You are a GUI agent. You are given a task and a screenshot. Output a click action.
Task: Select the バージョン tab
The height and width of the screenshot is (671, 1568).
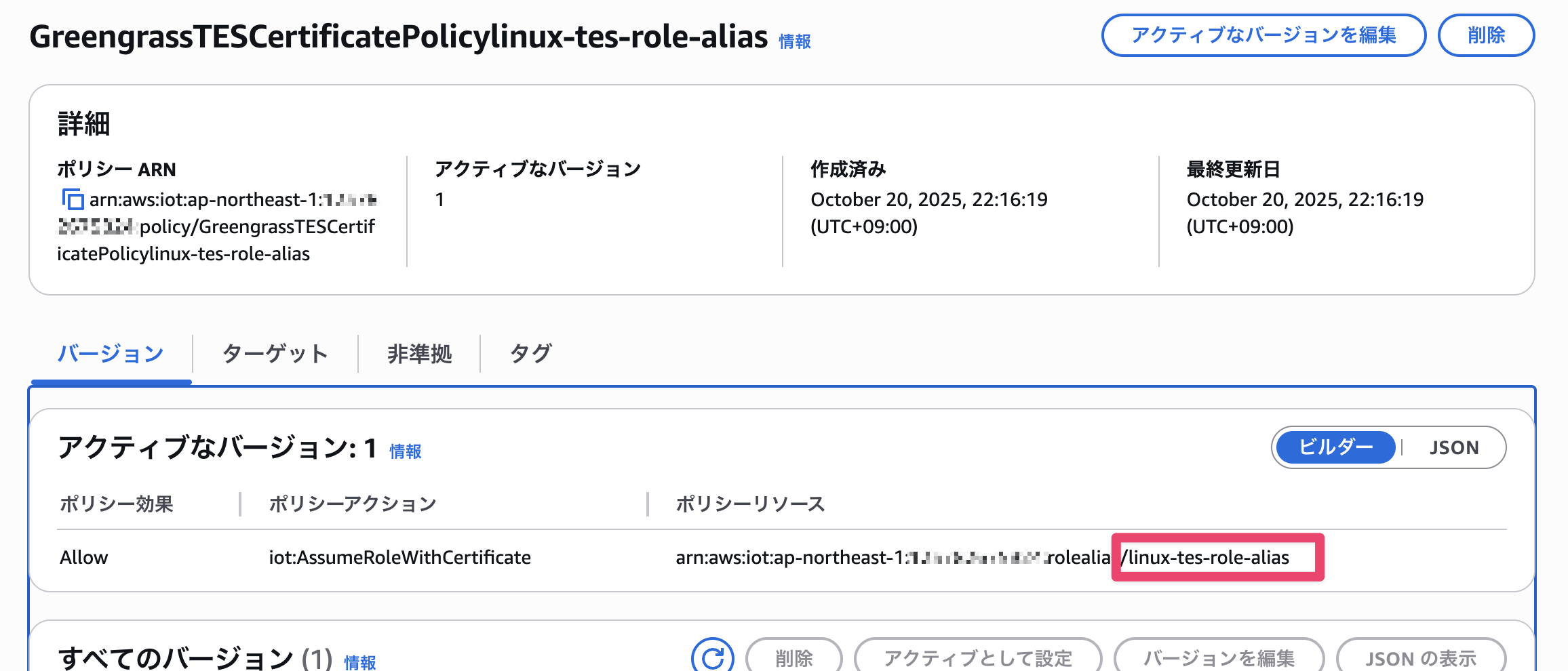click(x=111, y=354)
